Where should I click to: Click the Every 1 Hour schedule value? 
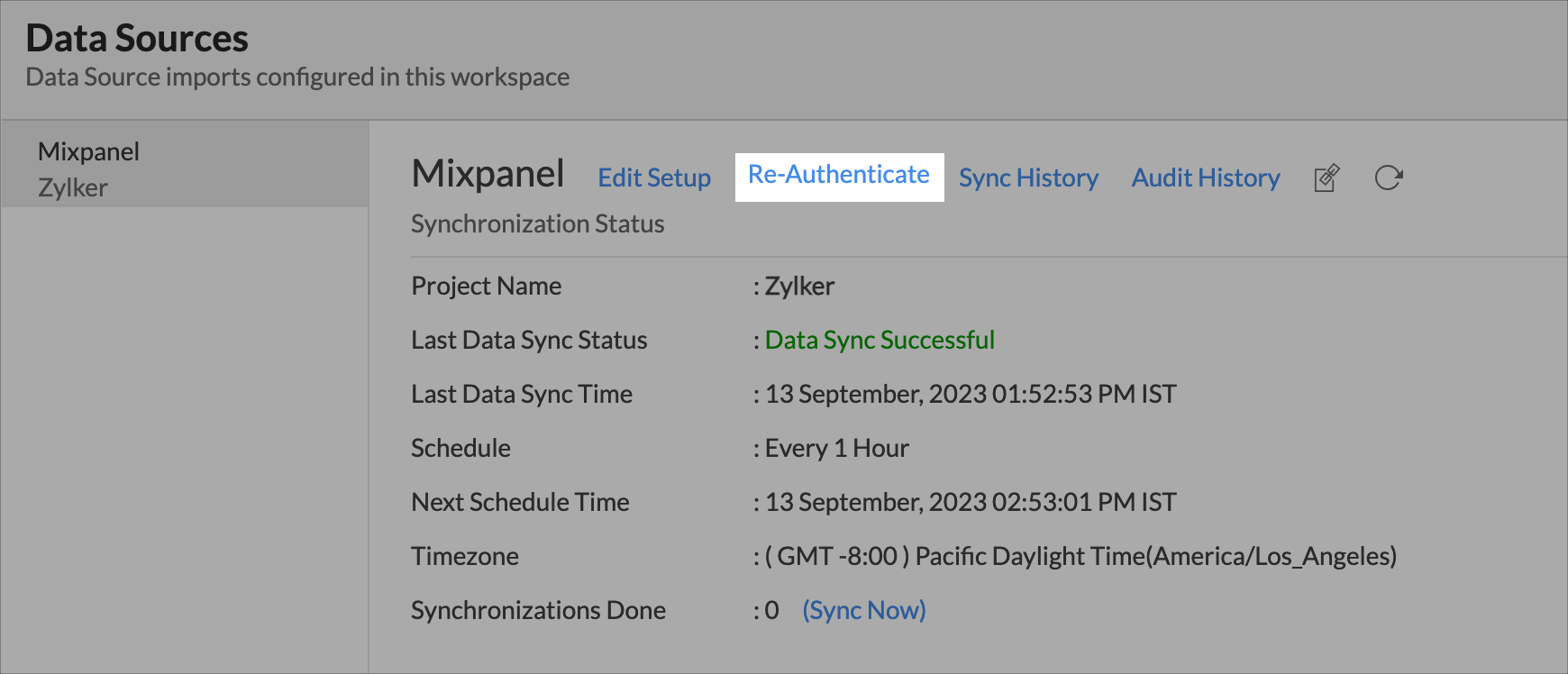pos(837,448)
